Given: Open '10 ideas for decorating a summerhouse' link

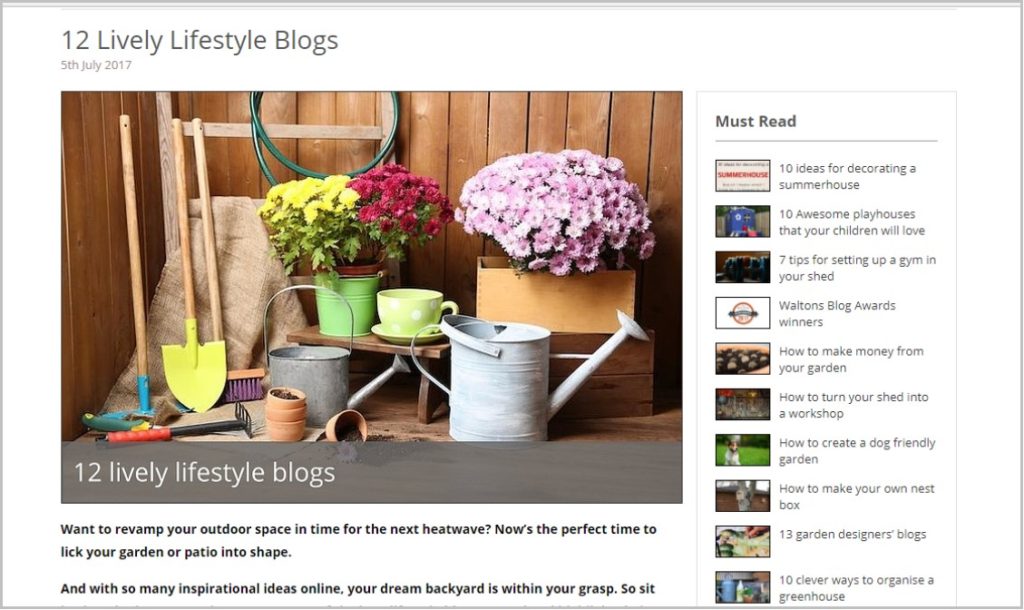Looking at the screenshot, I should point(847,176).
